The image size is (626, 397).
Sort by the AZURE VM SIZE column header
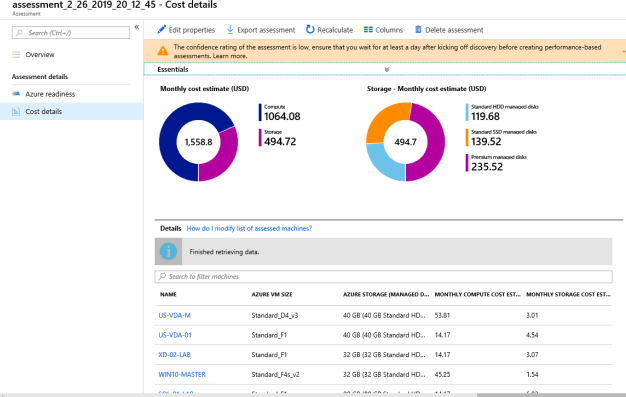(x=272, y=294)
